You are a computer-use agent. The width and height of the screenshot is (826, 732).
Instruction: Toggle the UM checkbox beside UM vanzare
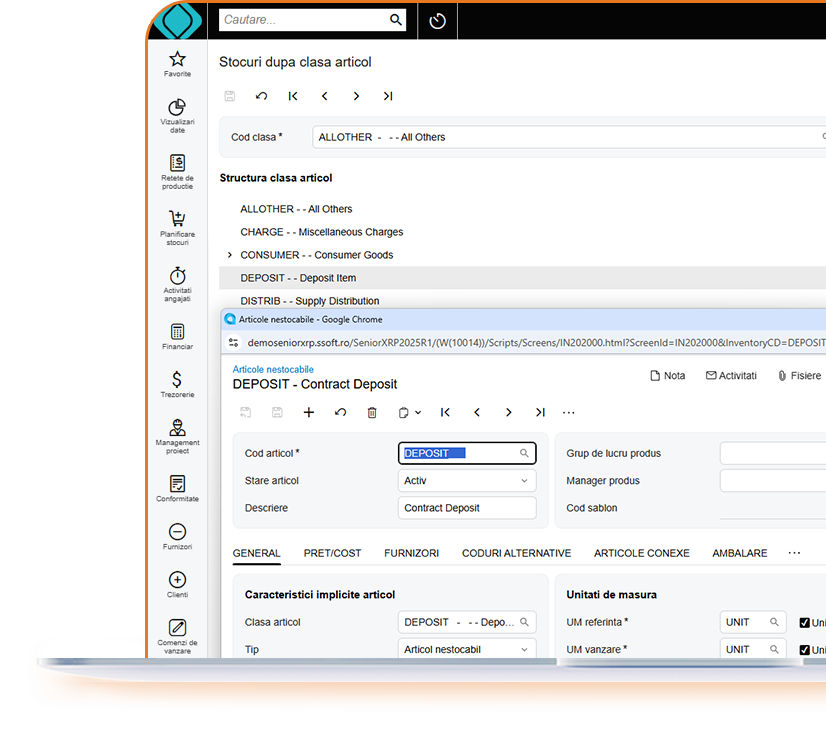(805, 649)
